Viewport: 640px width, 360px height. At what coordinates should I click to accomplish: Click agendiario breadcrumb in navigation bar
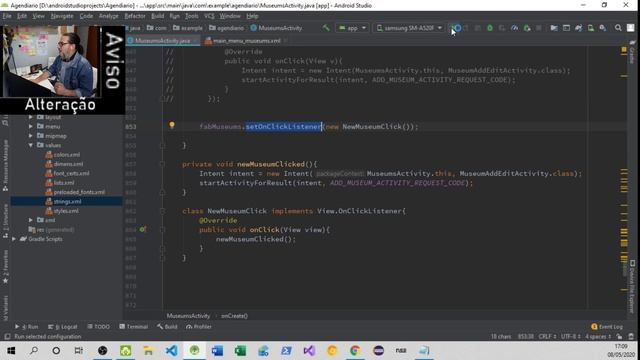coord(226,28)
